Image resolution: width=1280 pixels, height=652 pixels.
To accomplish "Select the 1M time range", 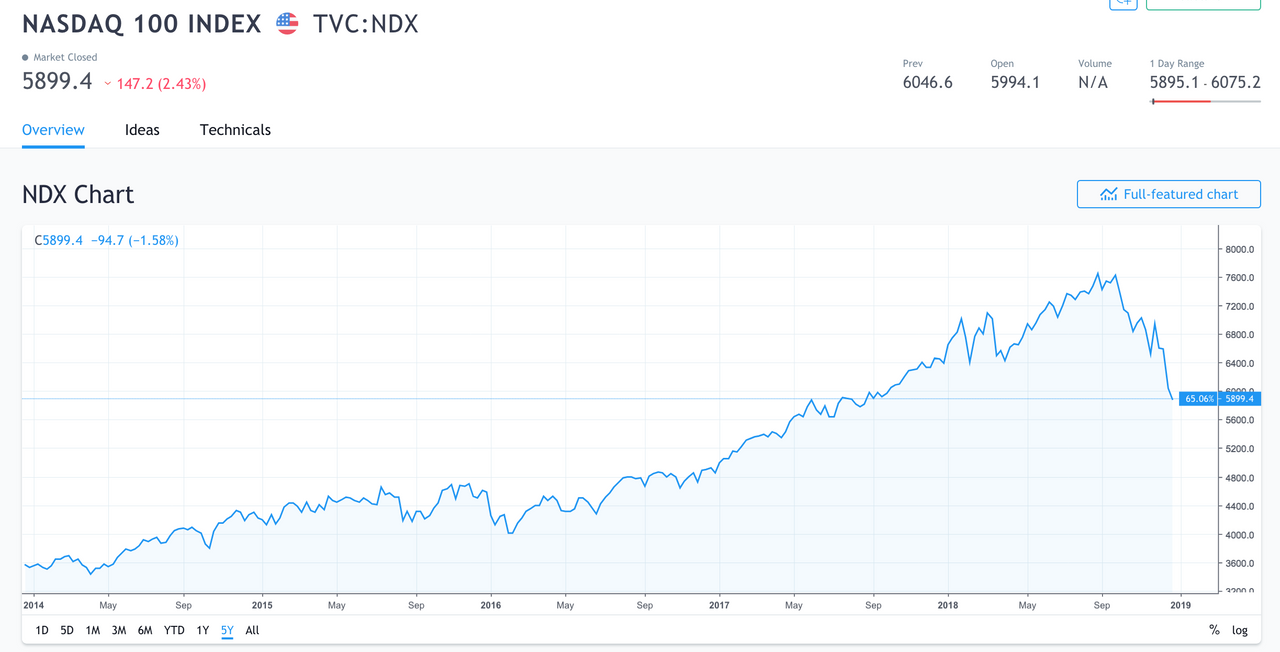I will 92,630.
